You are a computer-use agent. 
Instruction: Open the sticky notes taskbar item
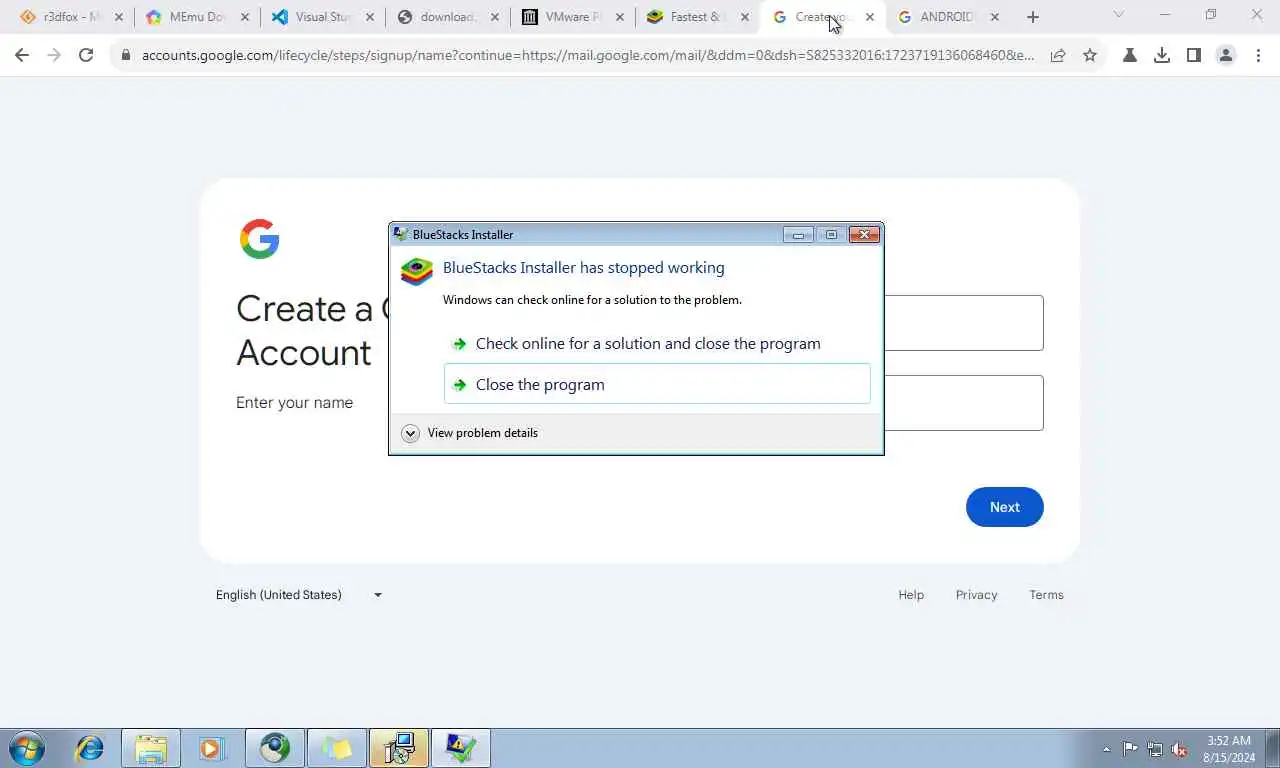pos(336,748)
